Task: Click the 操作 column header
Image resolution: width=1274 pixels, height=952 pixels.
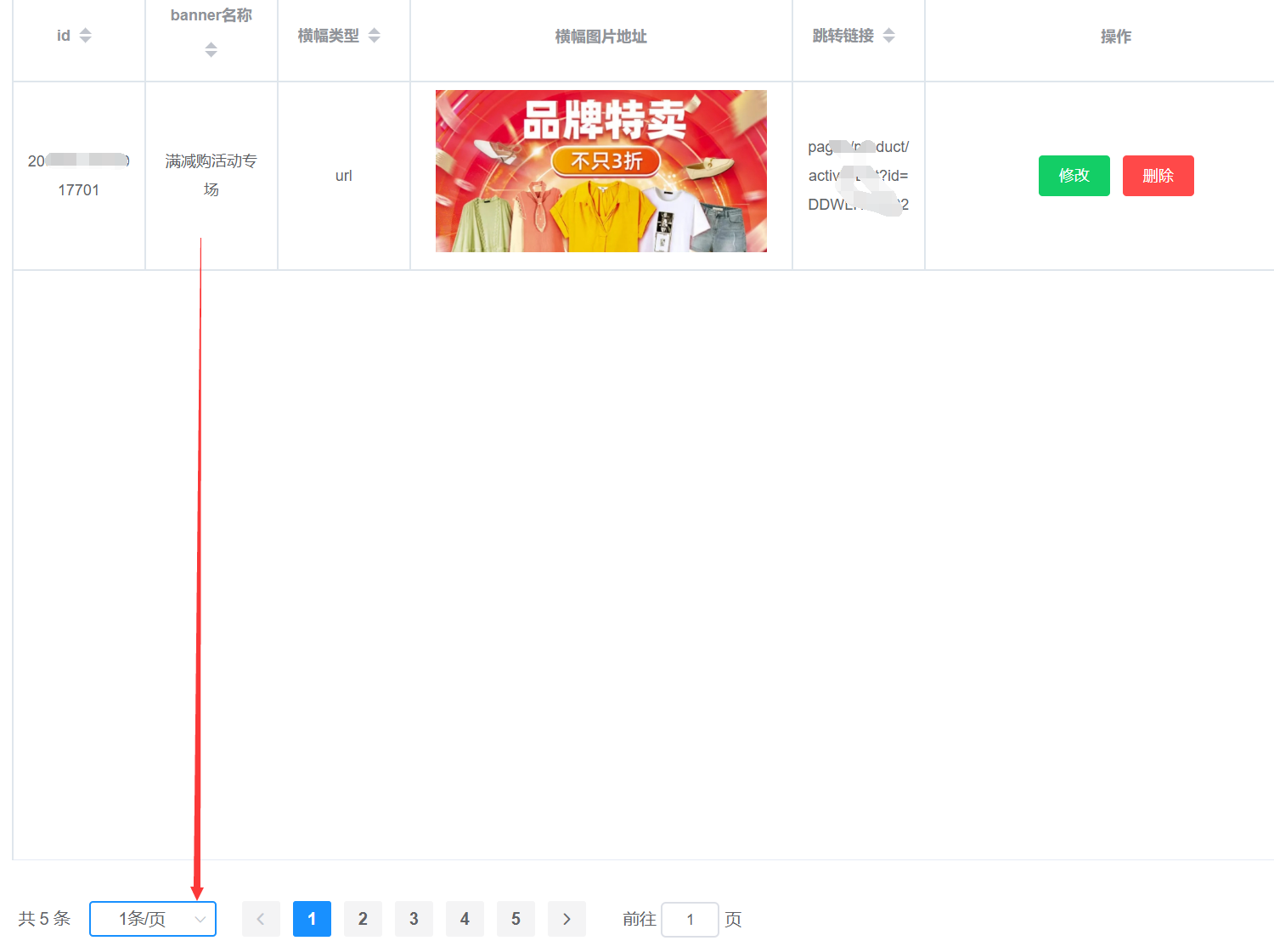Action: 1116,37
